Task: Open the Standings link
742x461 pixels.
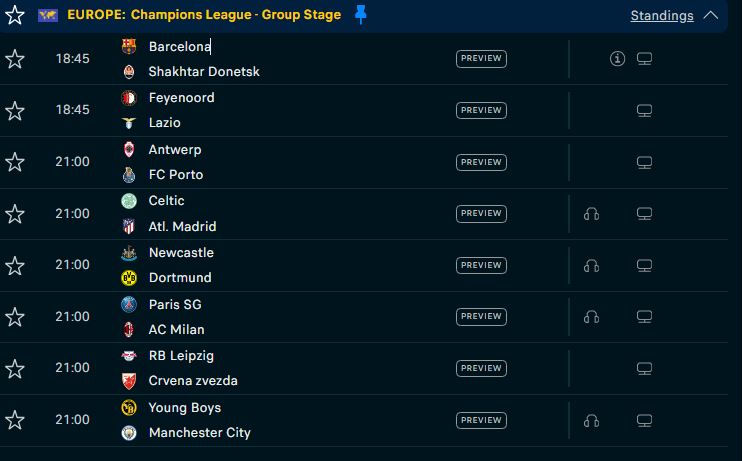Action: pos(662,16)
